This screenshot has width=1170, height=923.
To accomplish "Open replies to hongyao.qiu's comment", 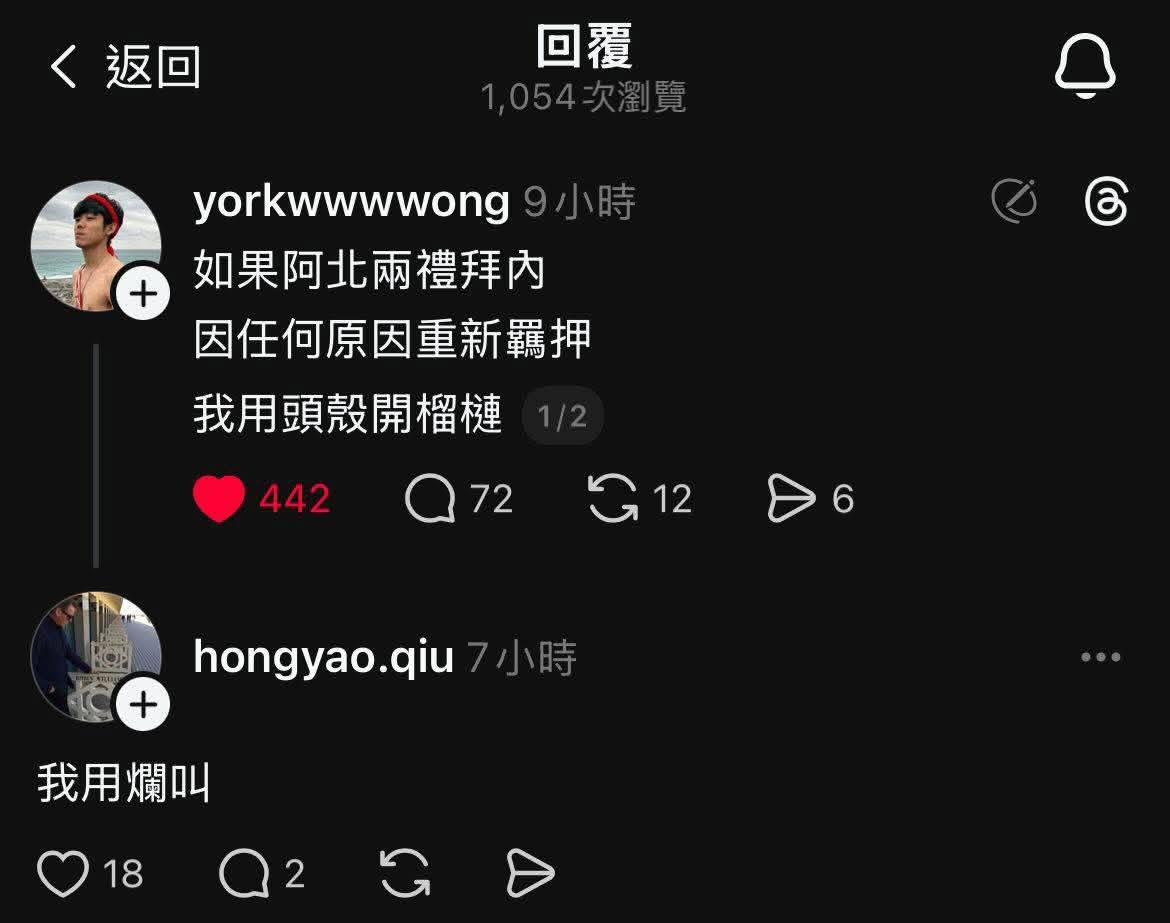I will pos(244,873).
